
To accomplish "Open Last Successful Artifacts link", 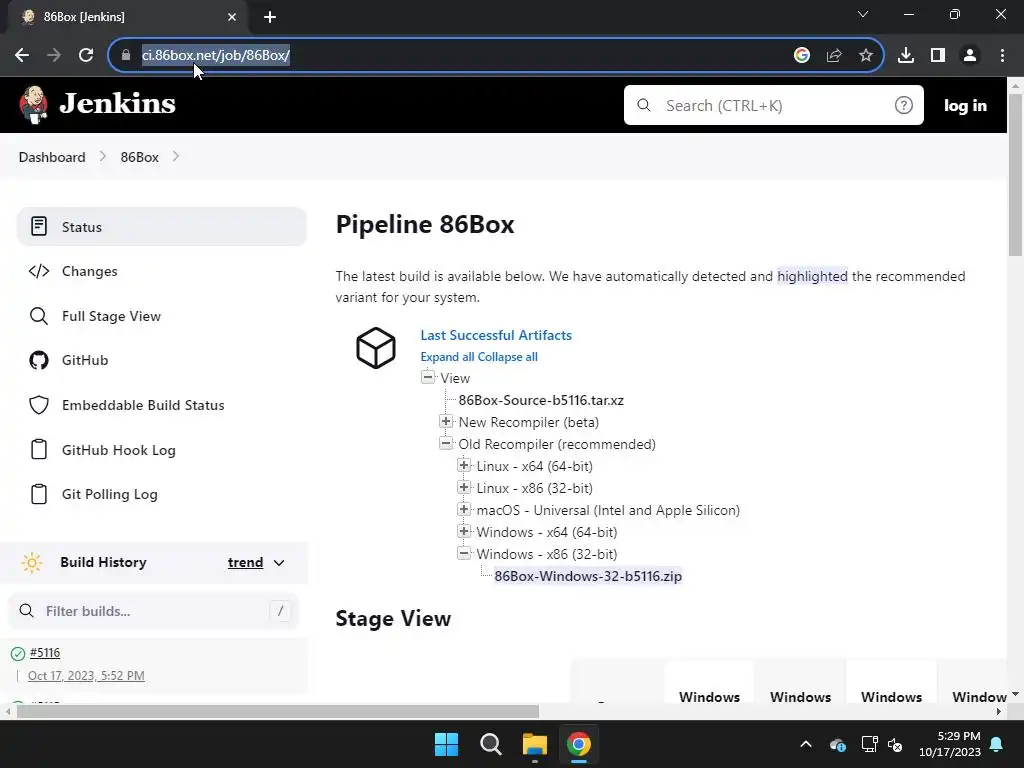I will 496,335.
